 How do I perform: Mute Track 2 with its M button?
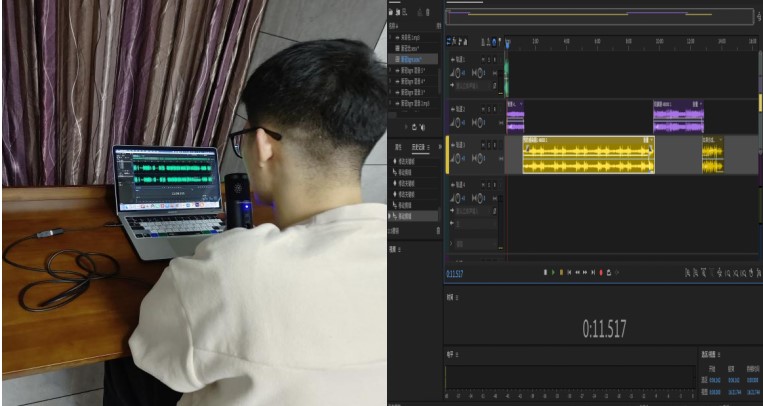click(483, 109)
